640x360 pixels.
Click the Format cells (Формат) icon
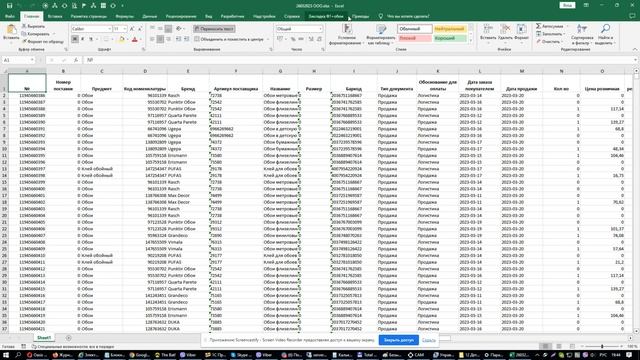click(521, 29)
